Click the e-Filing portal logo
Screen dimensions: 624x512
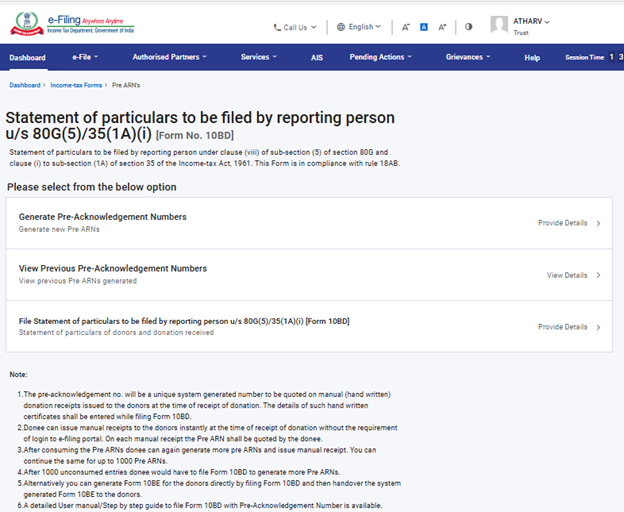tap(70, 23)
